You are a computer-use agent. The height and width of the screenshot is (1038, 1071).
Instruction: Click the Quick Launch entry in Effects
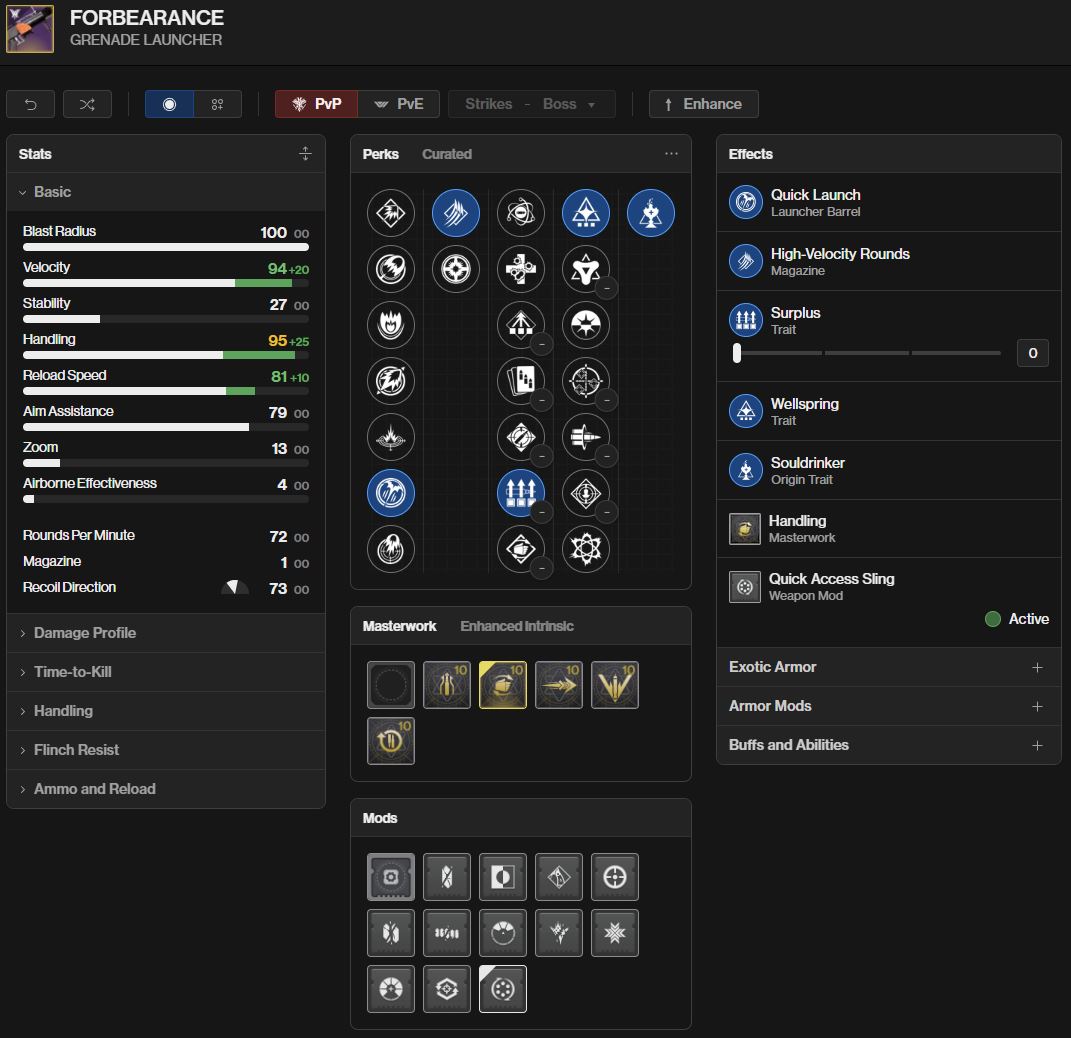pos(889,202)
